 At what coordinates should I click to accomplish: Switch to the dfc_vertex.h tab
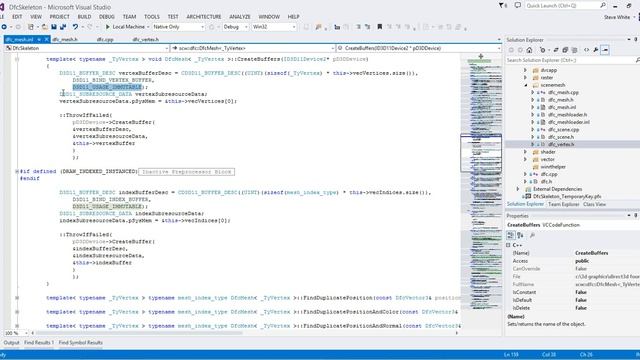point(145,40)
